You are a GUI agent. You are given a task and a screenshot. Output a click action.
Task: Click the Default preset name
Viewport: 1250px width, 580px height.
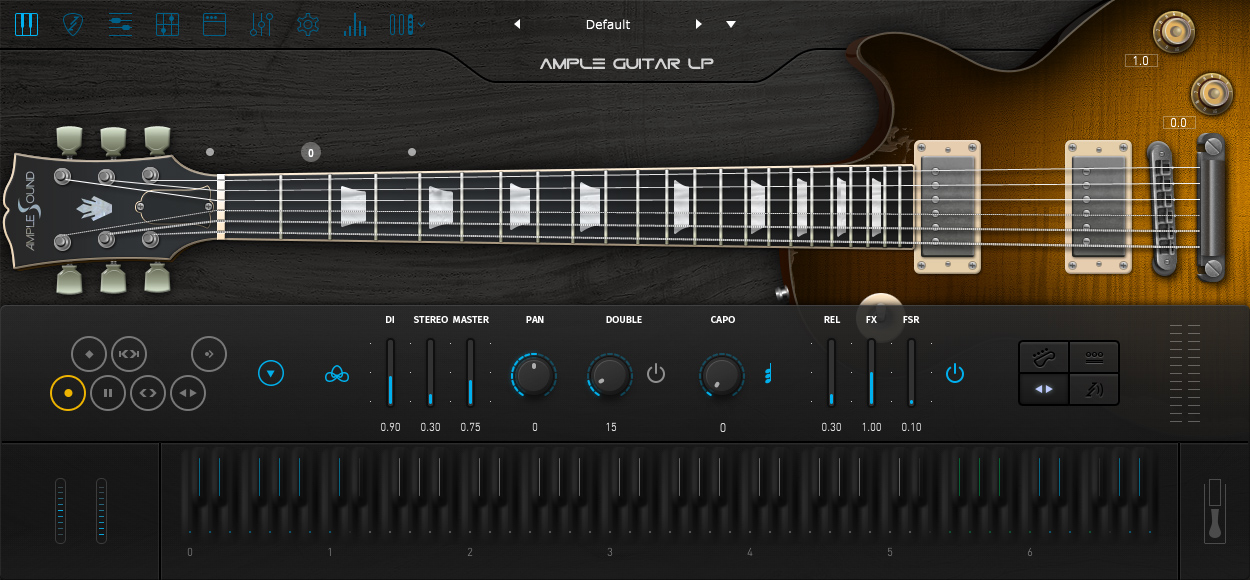click(608, 24)
